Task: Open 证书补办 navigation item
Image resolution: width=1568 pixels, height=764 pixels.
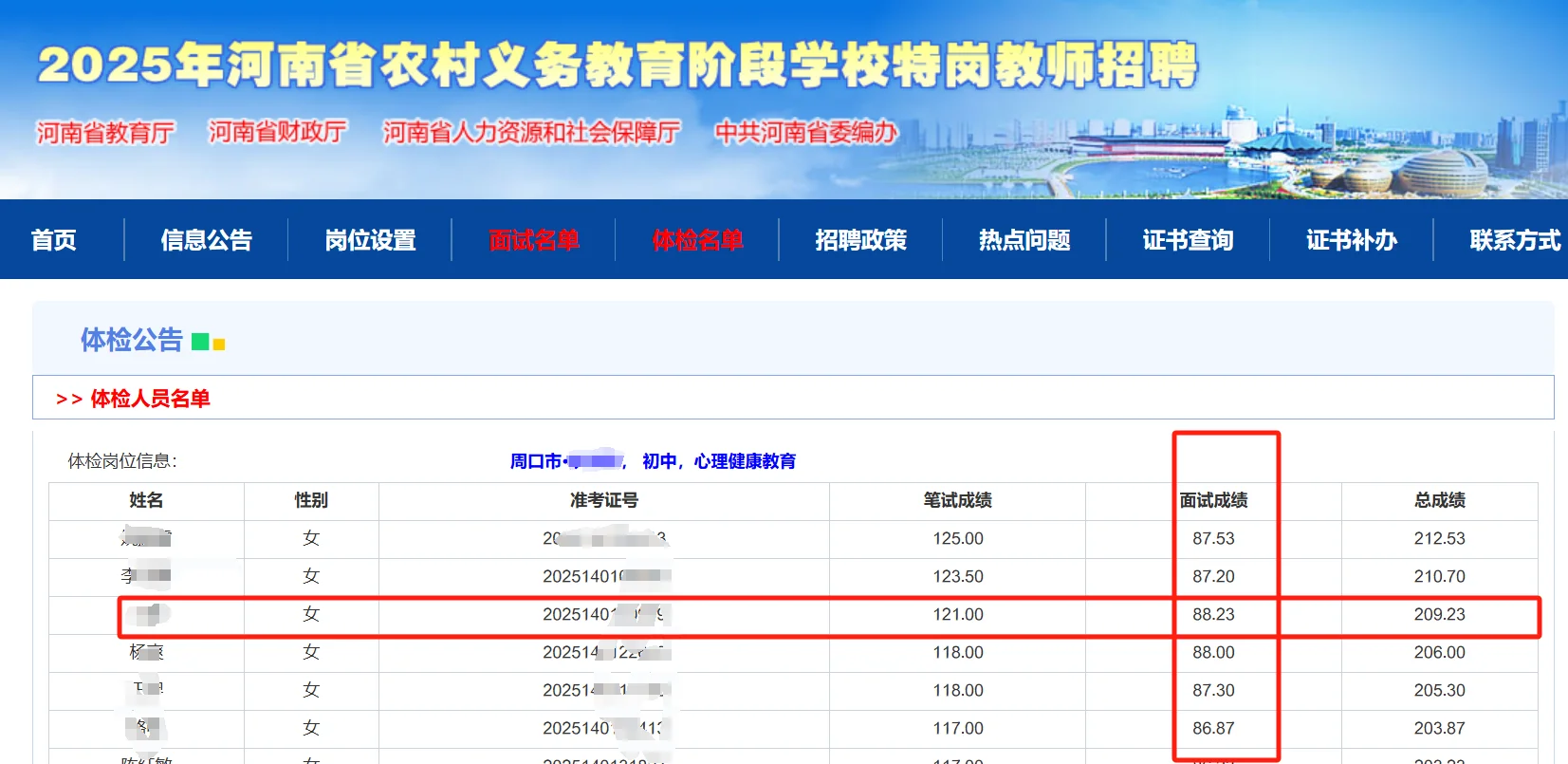Action: click(1353, 240)
